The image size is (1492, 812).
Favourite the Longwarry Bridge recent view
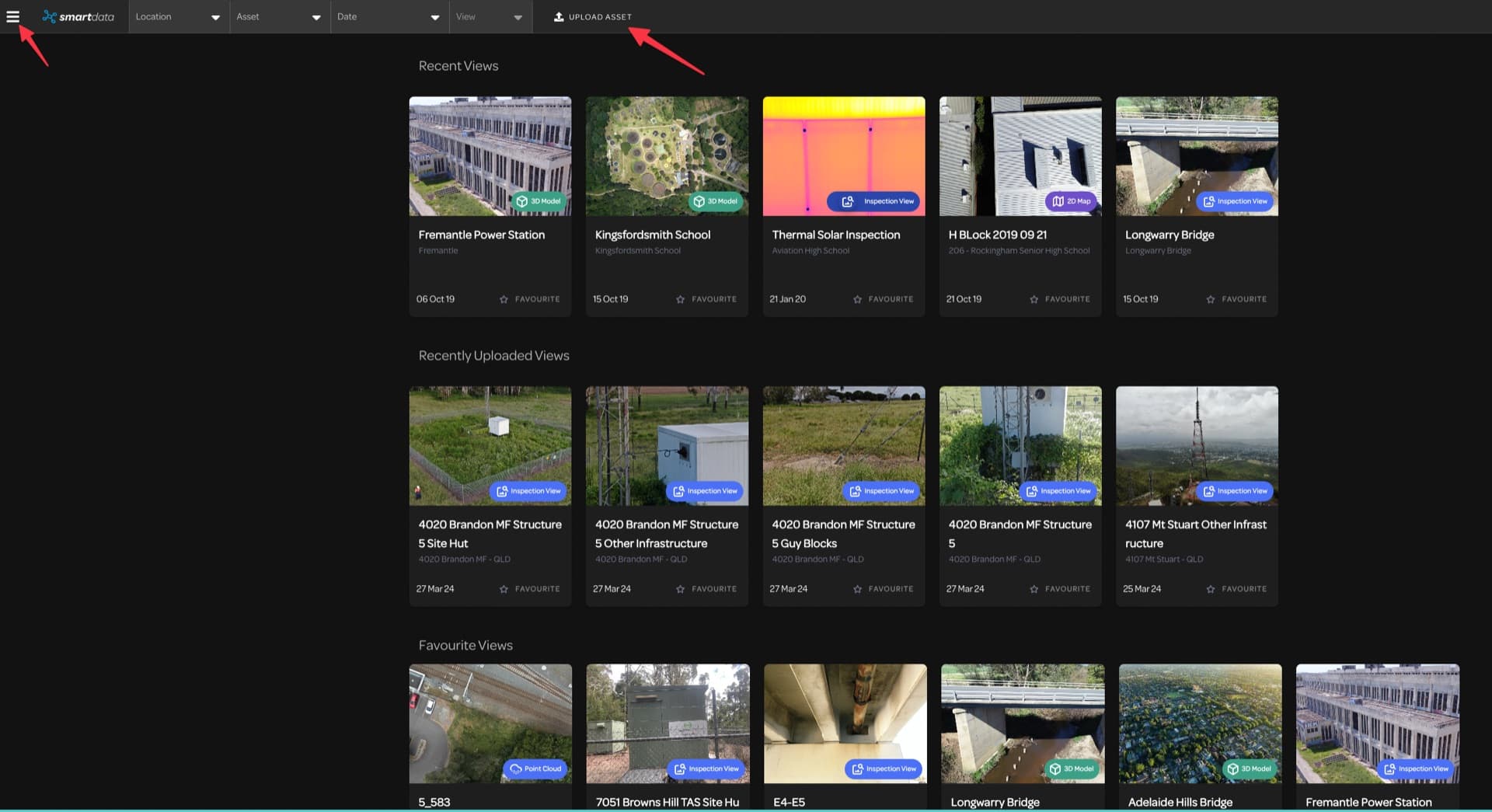point(1236,298)
